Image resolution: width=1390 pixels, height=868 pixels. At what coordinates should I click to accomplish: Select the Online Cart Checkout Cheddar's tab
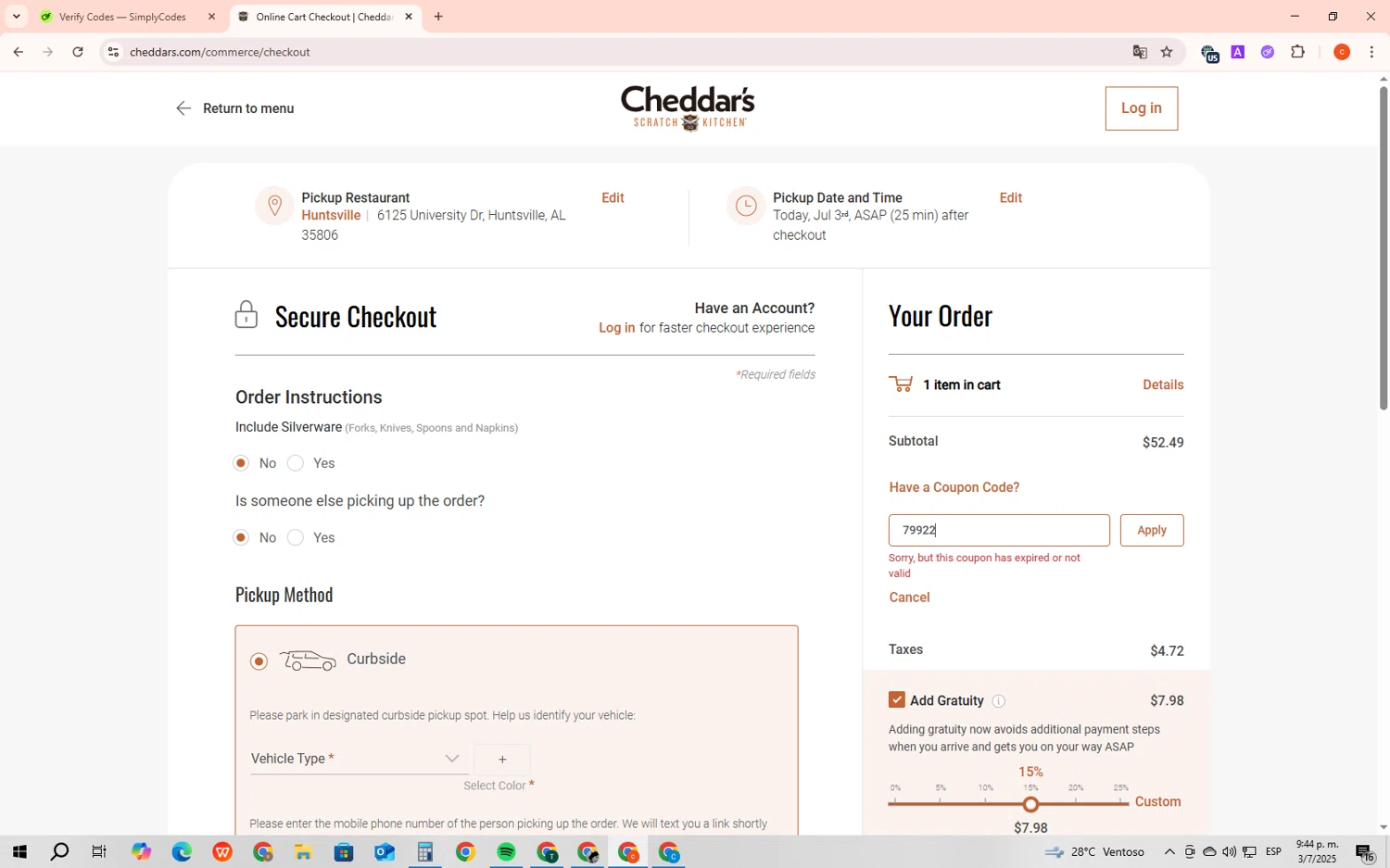pos(323,17)
